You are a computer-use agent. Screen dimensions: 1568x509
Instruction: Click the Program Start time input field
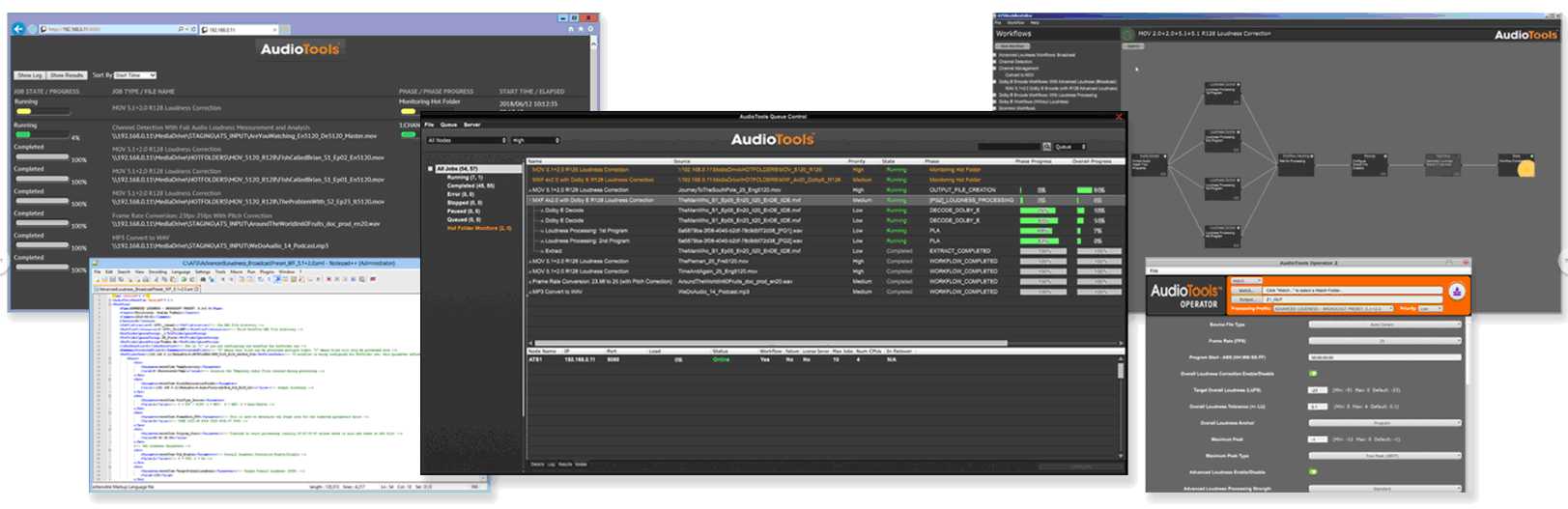click(x=1384, y=357)
